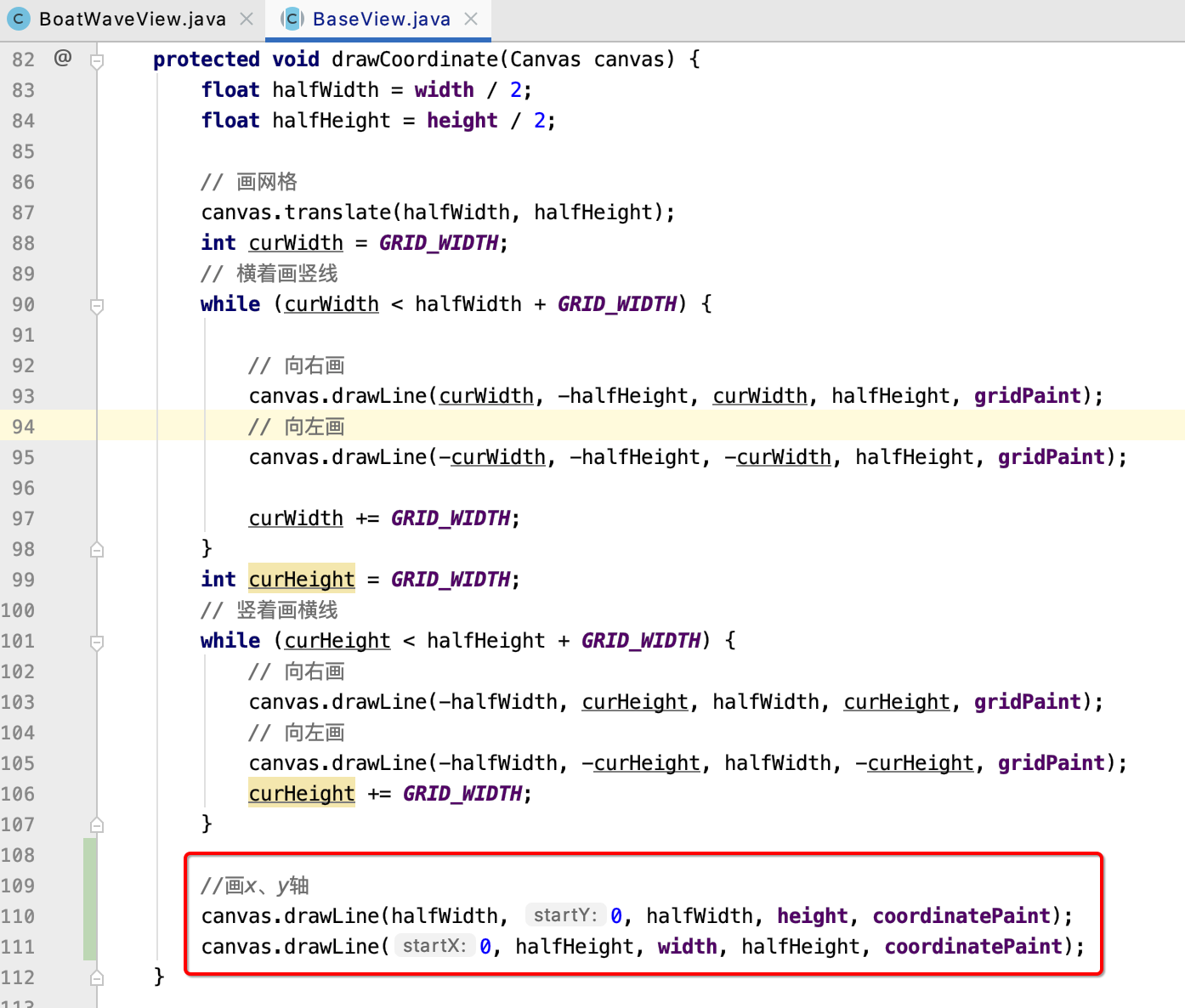The height and width of the screenshot is (1008, 1185).
Task: Click coordinatePaint on line 110
Action: click(x=961, y=916)
